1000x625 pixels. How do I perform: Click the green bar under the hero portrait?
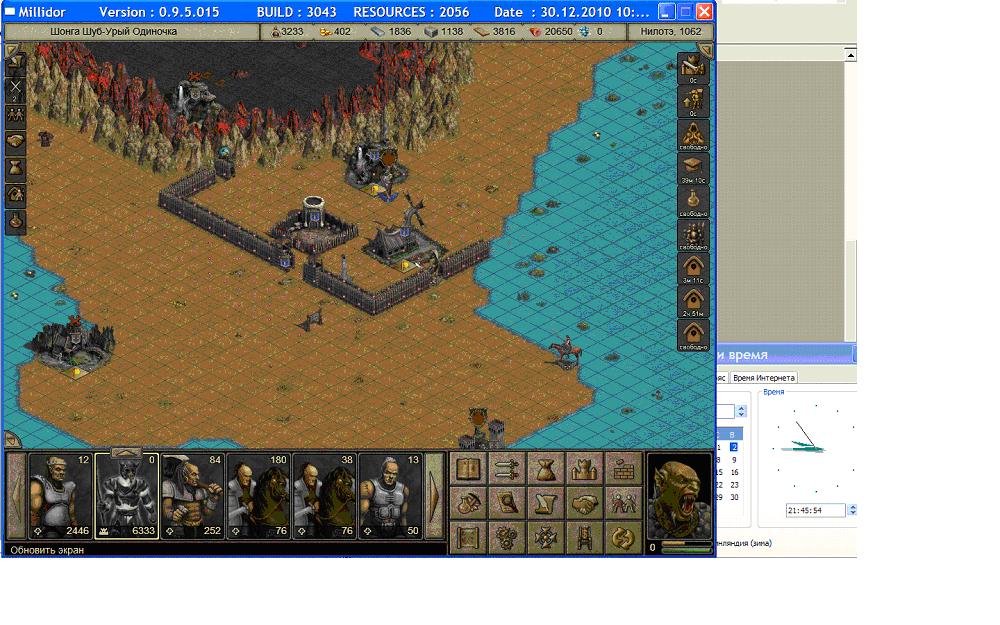686,549
